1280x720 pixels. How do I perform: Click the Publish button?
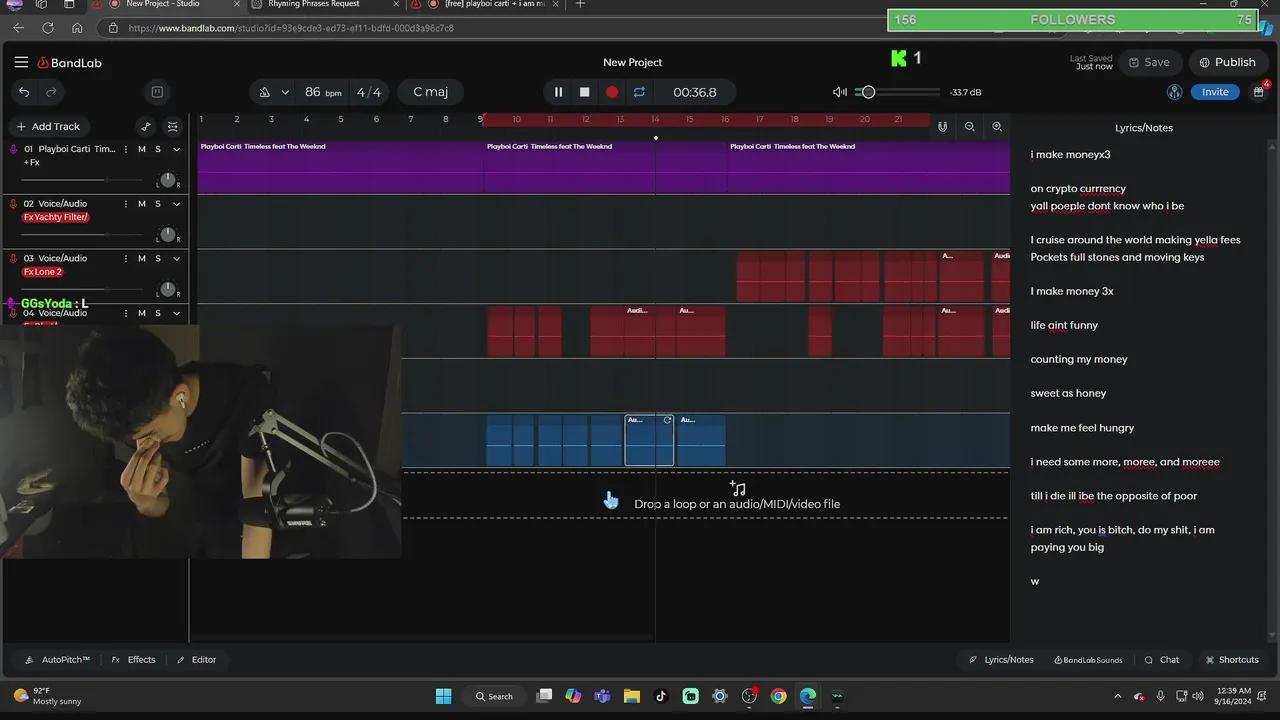tap(1227, 62)
